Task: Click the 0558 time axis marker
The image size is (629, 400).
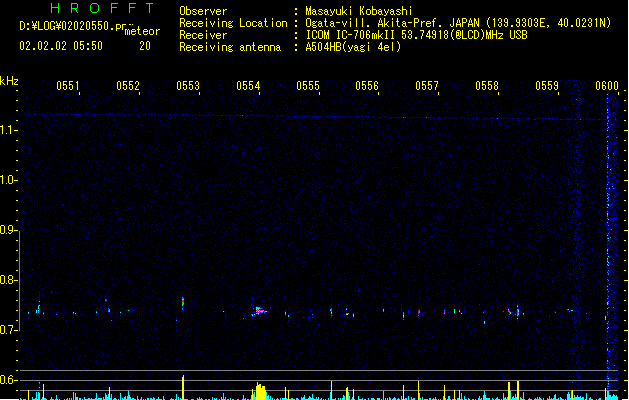Action: pos(487,86)
